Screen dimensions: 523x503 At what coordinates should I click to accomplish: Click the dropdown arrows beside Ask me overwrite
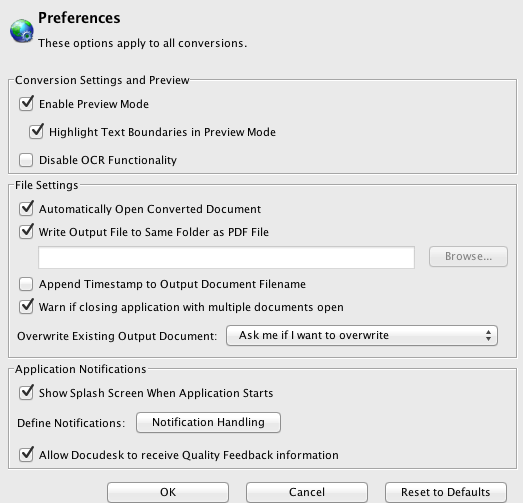[x=488, y=335]
